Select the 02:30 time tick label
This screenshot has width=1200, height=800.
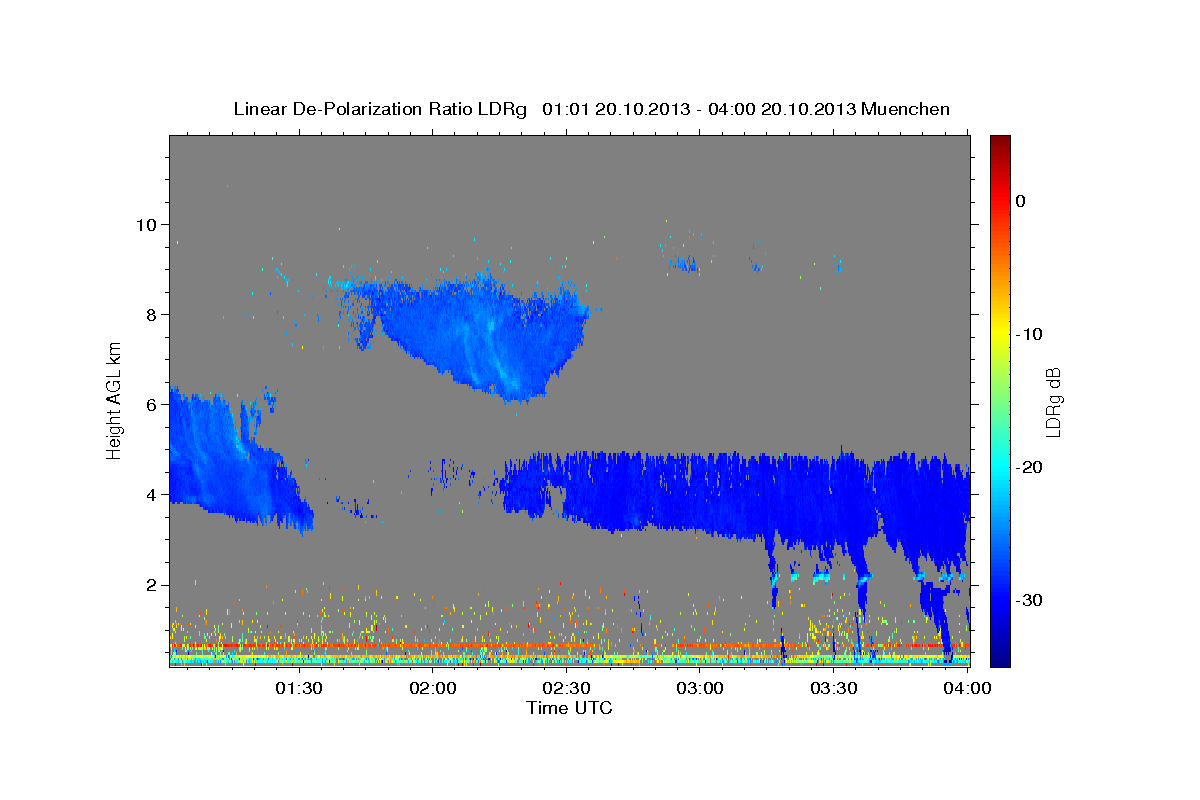tap(566, 688)
